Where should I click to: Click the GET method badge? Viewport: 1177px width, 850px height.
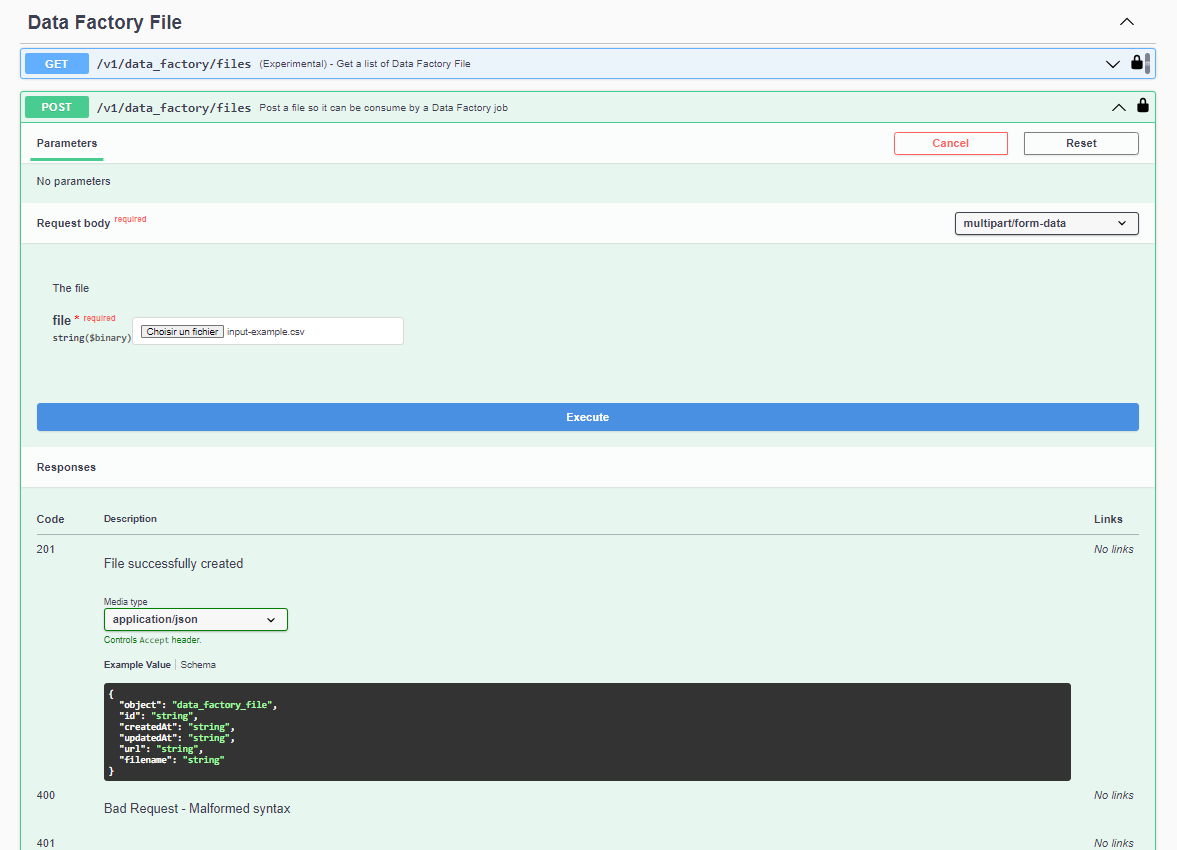click(57, 64)
